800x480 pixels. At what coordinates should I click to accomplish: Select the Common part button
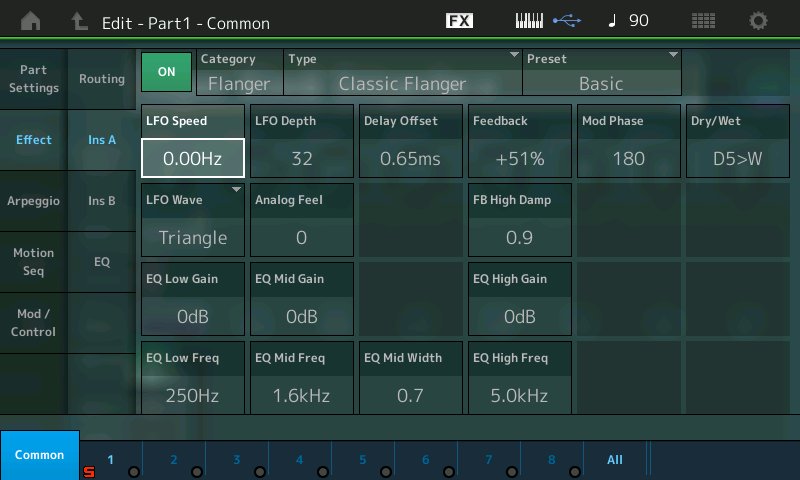point(40,455)
